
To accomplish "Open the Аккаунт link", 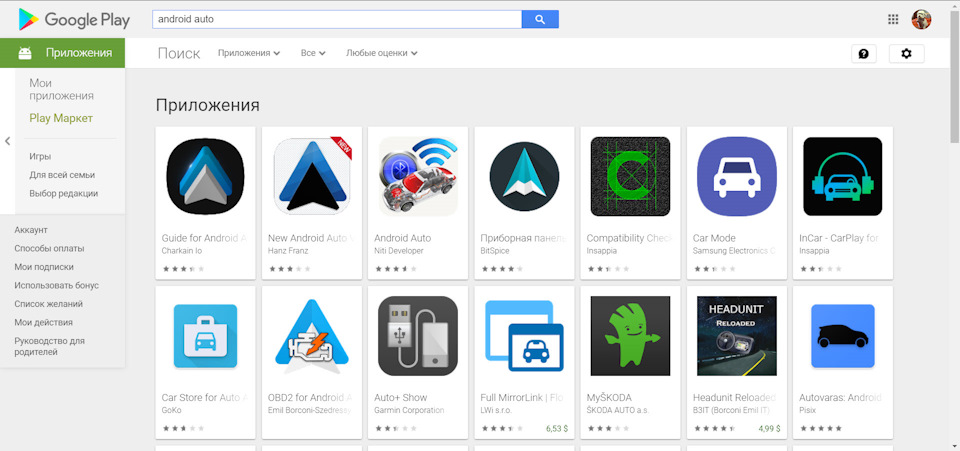I will [31, 230].
